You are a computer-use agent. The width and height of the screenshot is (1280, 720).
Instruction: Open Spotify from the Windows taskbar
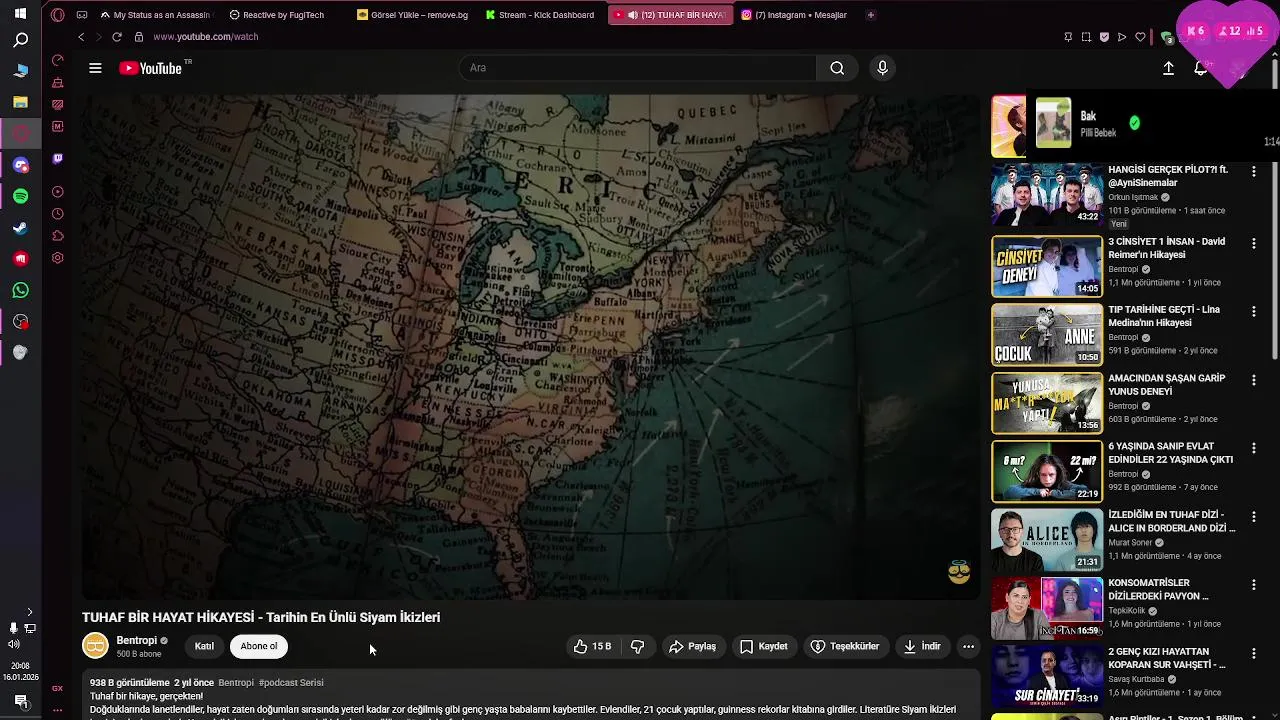point(20,196)
